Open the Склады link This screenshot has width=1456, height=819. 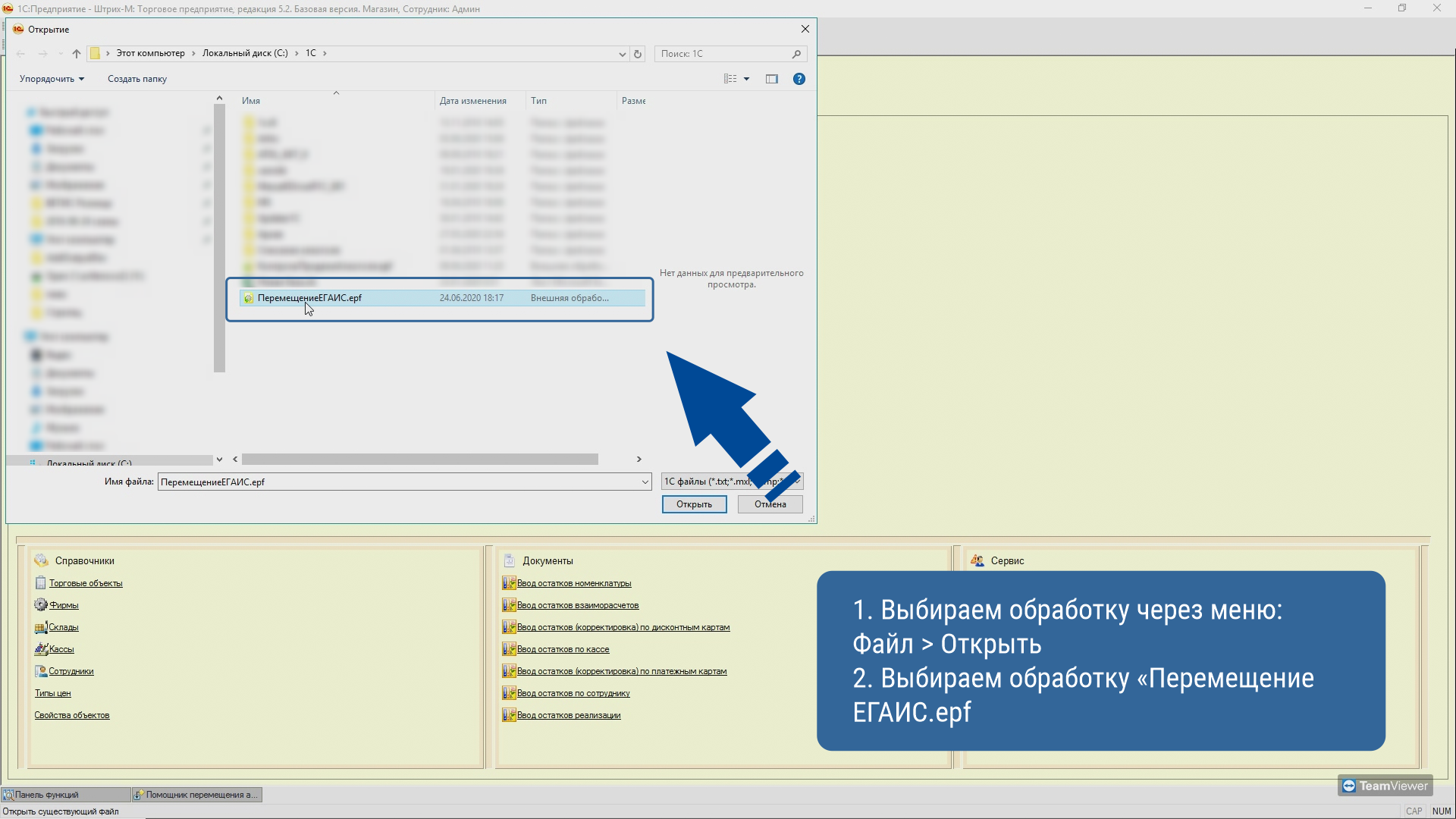(64, 628)
